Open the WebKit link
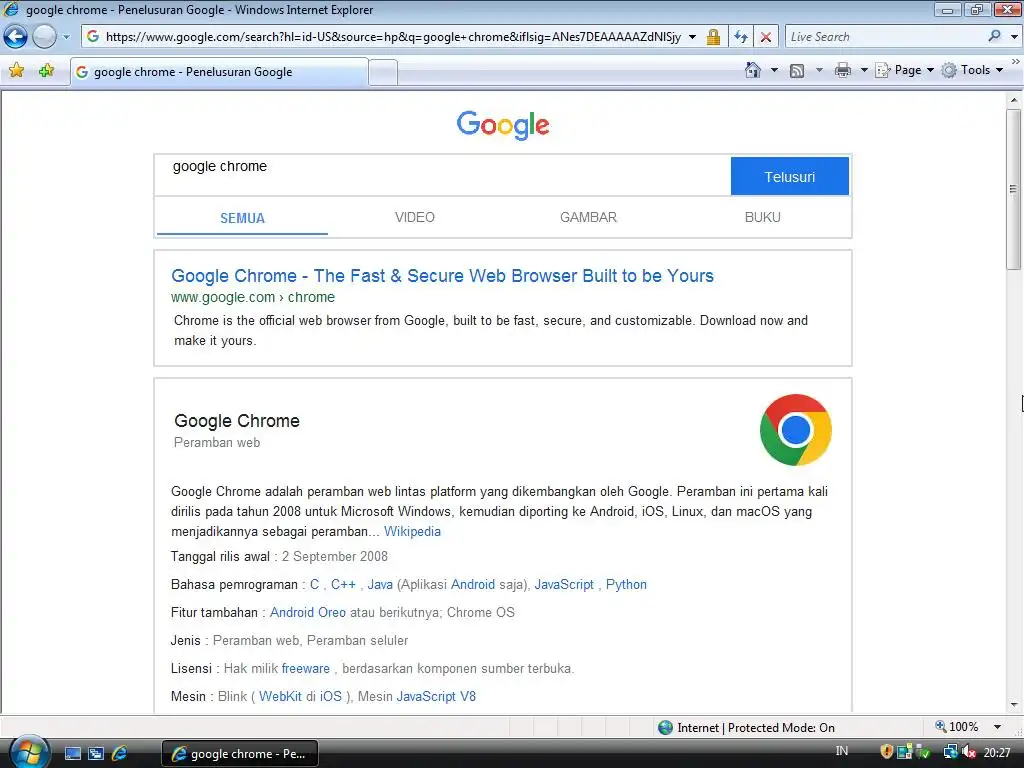The height and width of the screenshot is (768, 1024). coord(280,696)
